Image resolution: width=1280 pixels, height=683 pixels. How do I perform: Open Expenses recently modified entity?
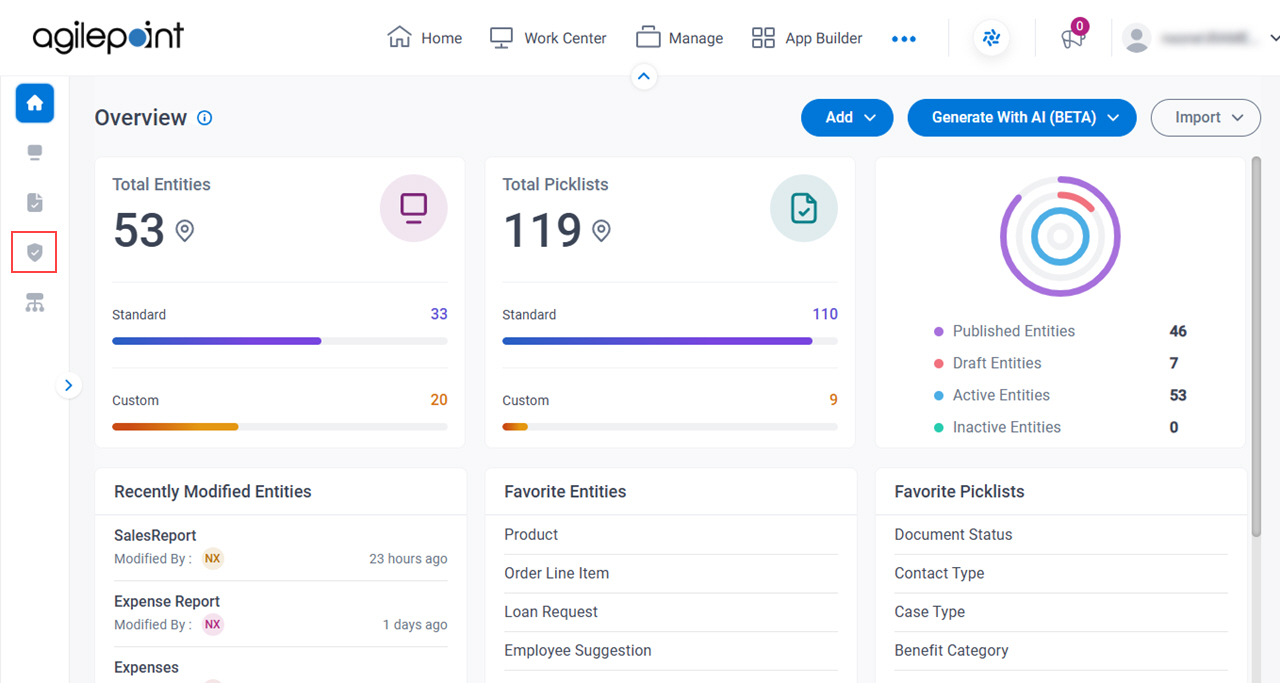(146, 667)
